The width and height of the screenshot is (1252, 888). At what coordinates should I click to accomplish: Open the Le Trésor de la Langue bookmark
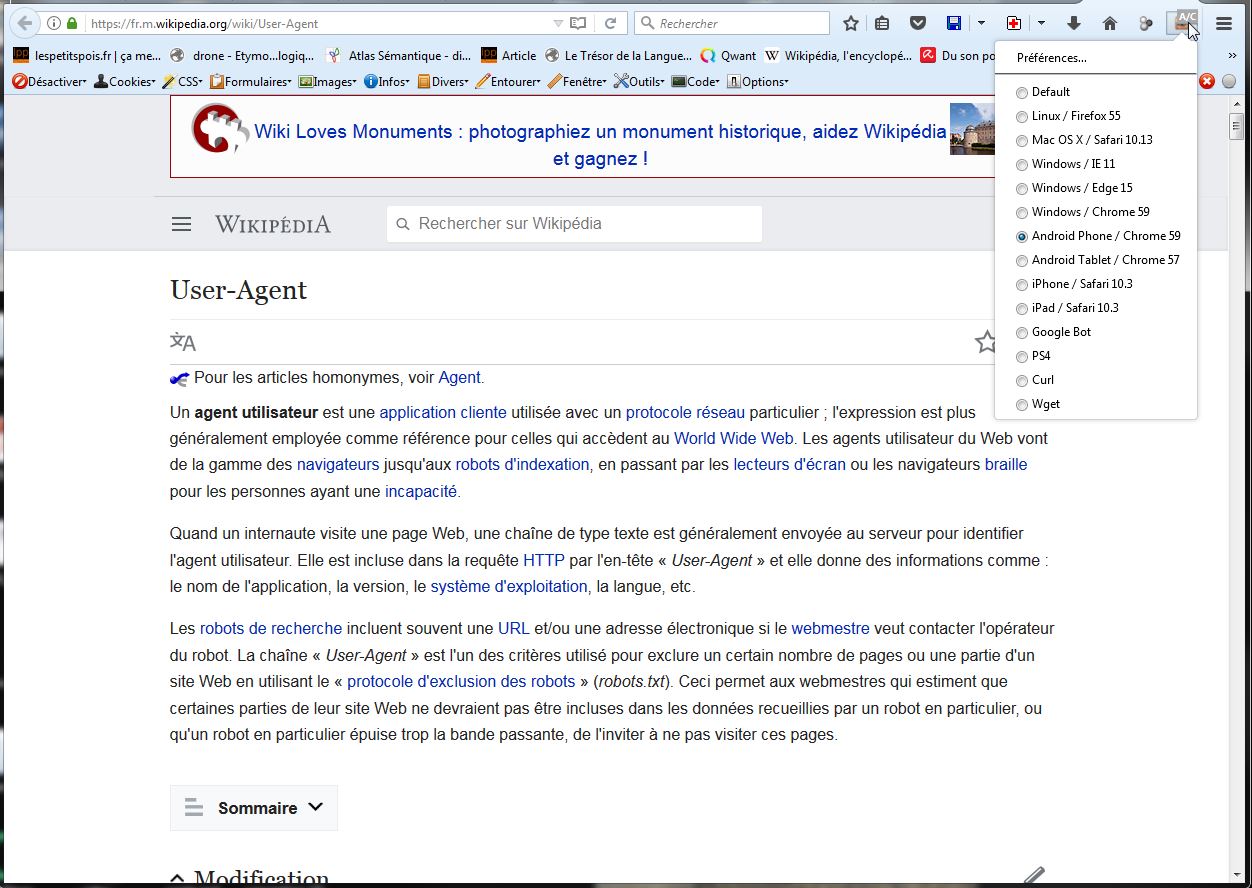(x=618, y=56)
